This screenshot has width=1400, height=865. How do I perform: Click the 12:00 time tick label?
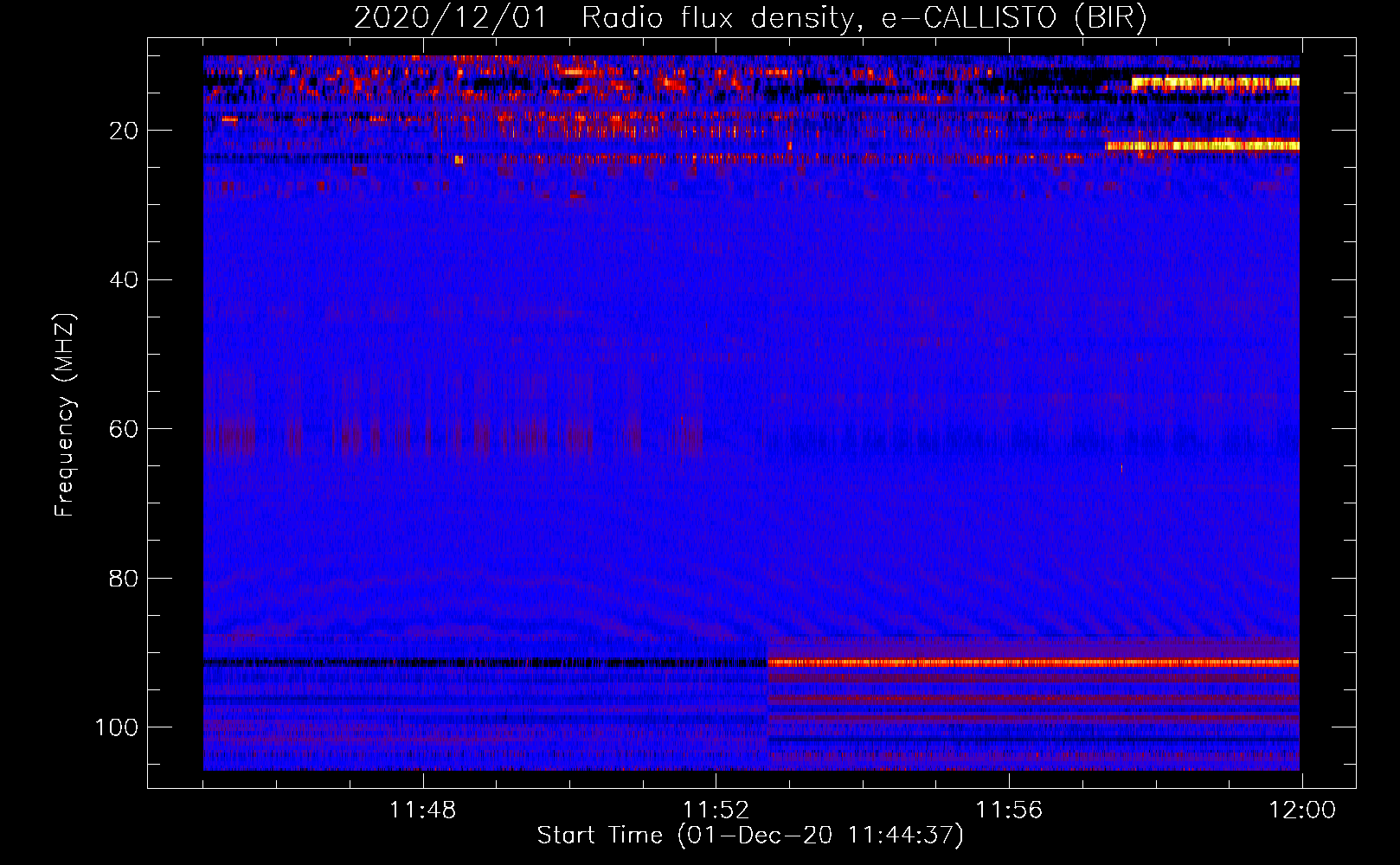1302,811
